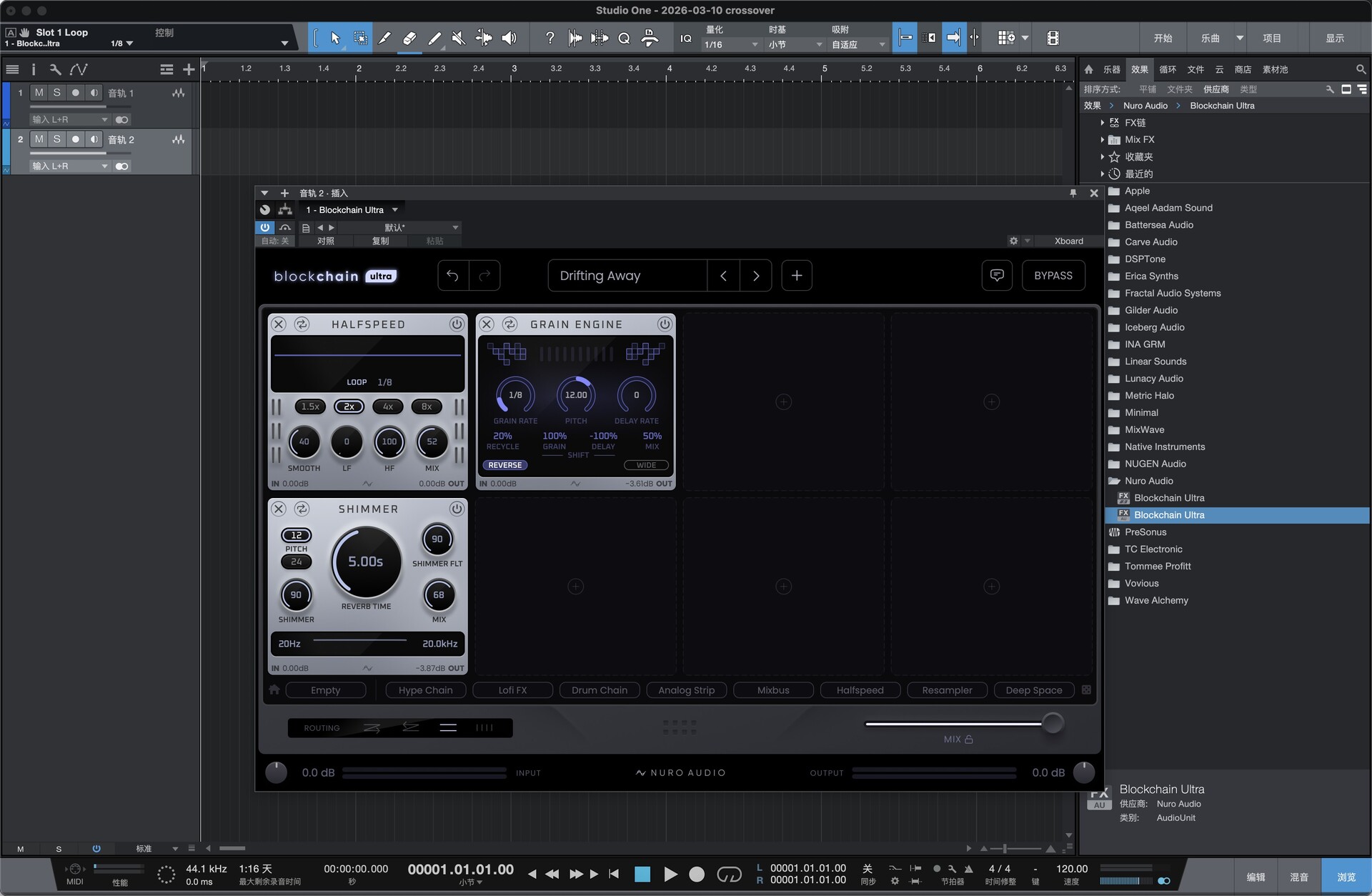Select the Eraser tool

point(409,38)
